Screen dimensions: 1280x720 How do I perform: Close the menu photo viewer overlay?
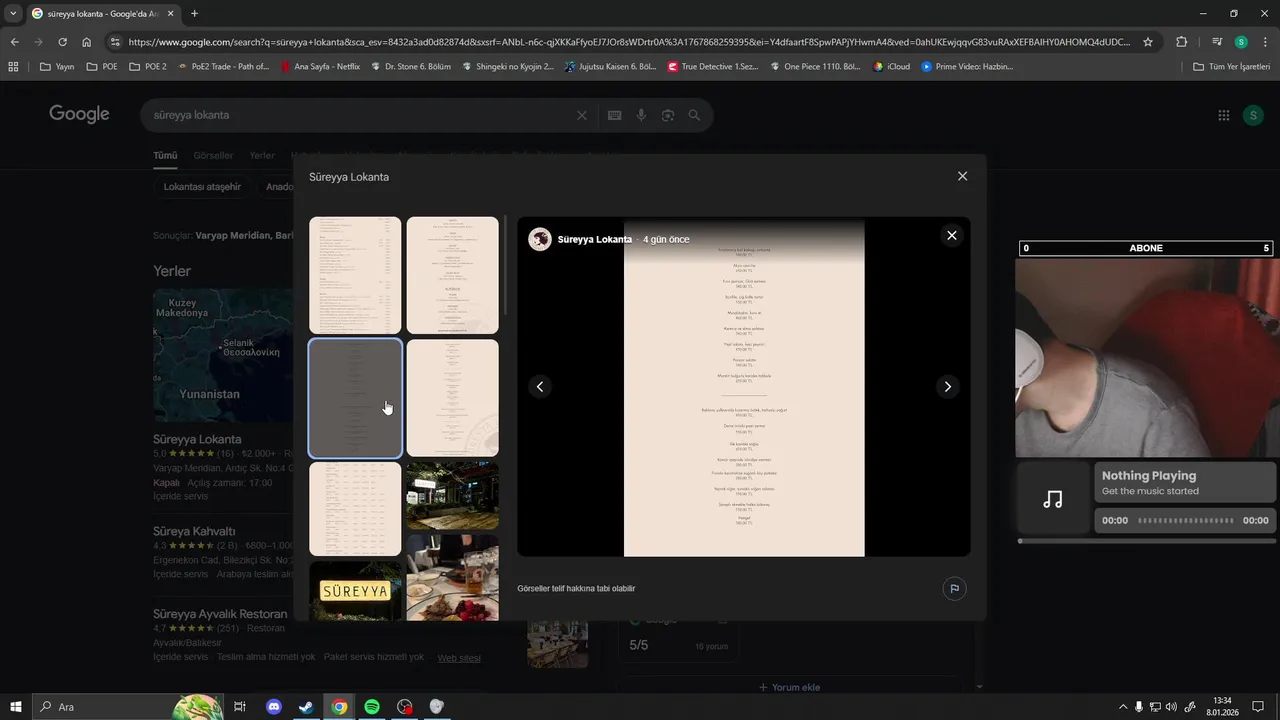[x=951, y=235]
